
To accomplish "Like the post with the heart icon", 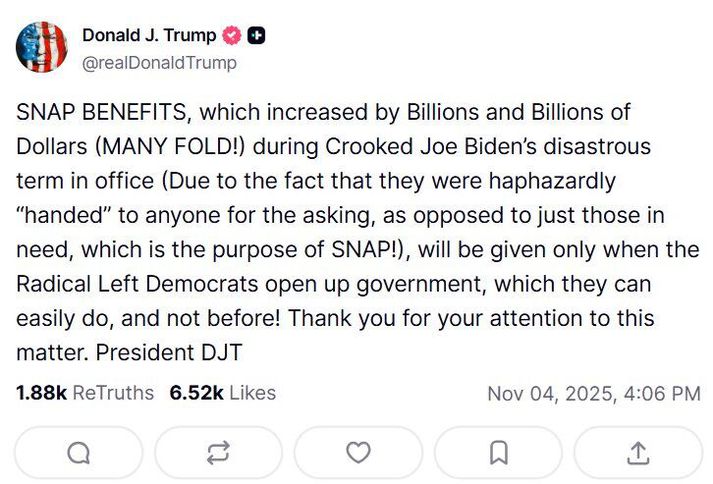I will click(x=358, y=453).
